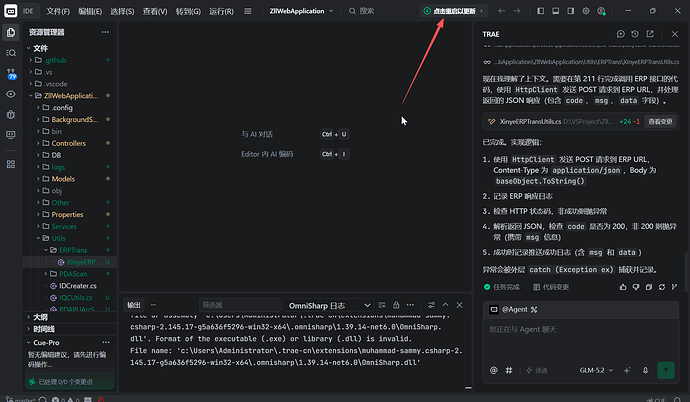
Task: Open Explorer panel more actions ellipsis
Action: coord(105,32)
